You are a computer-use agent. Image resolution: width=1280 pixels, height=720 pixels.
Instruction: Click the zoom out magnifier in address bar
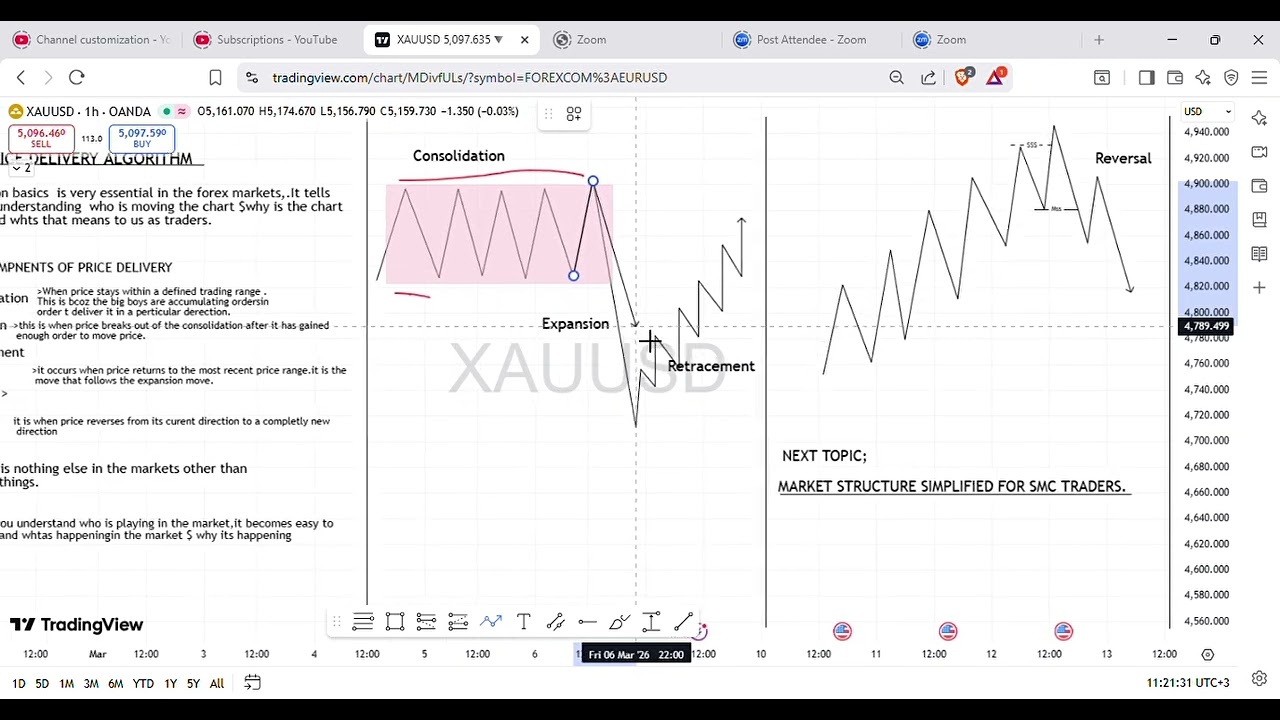click(896, 77)
